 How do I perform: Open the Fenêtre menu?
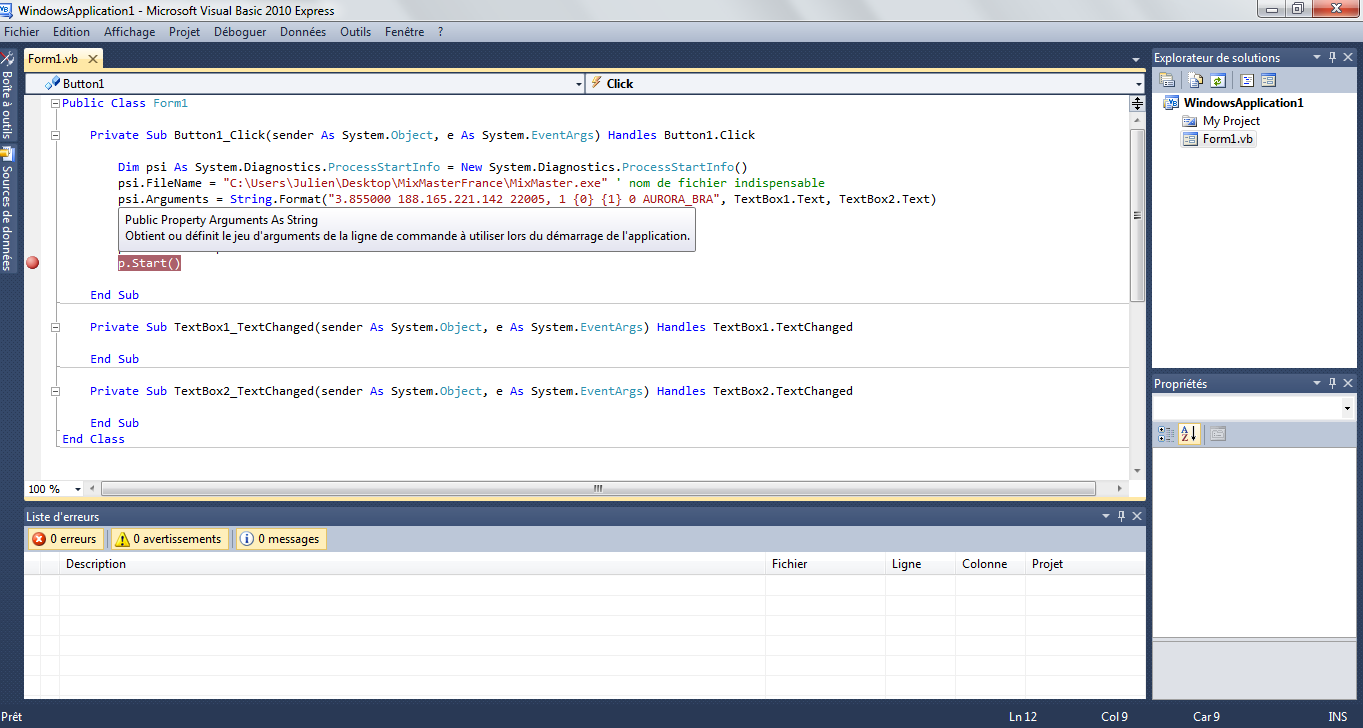(x=405, y=32)
